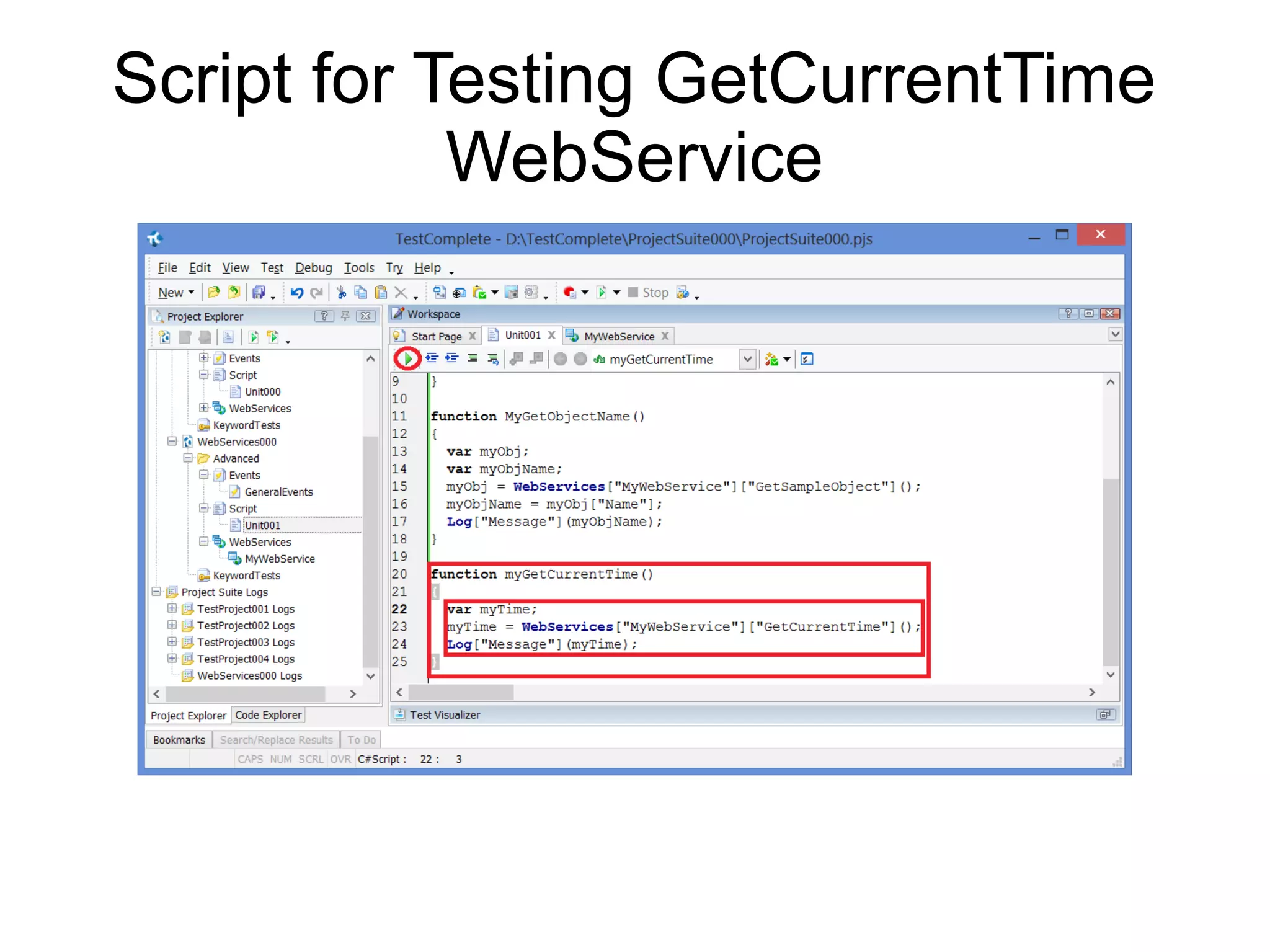
Task: Click the Run test icon in main toolbar
Action: coord(601,292)
